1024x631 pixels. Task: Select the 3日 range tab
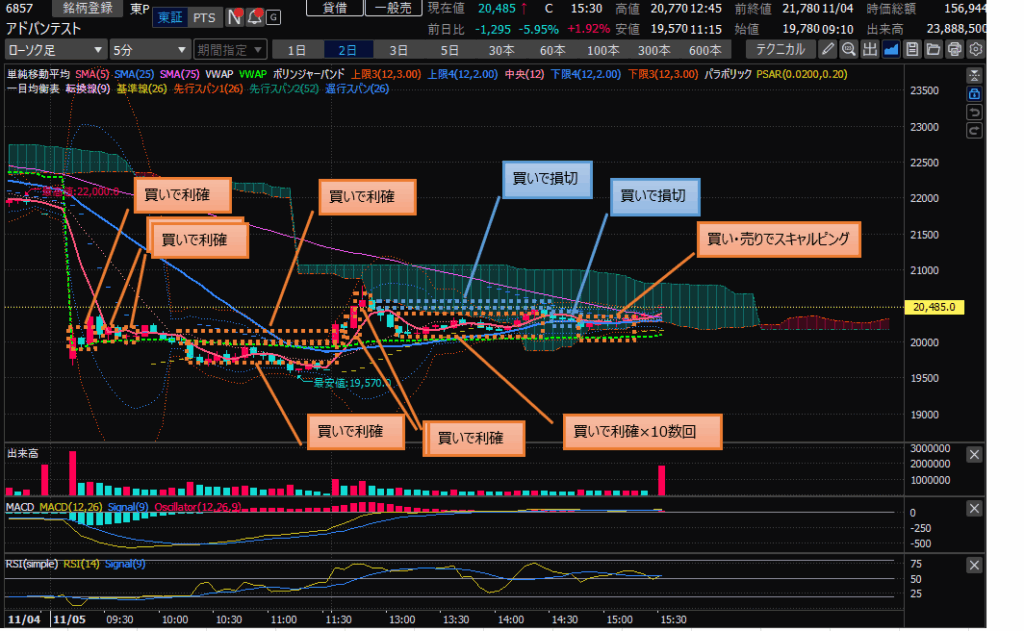399,49
